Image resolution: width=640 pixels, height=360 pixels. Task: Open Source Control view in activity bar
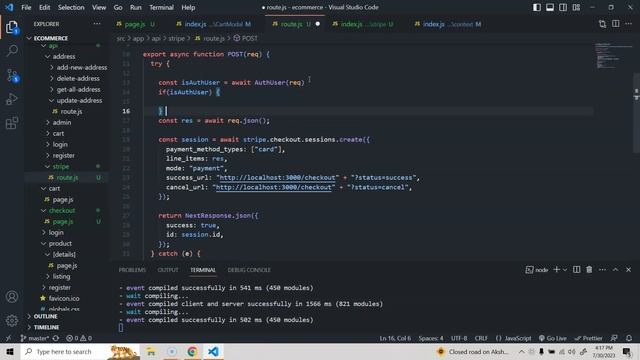click(12, 76)
